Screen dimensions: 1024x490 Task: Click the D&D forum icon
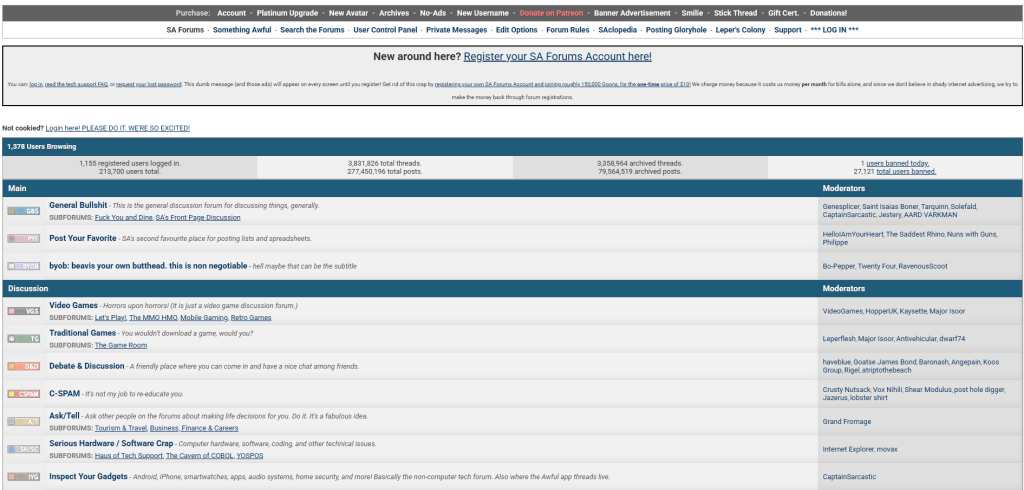(x=24, y=366)
